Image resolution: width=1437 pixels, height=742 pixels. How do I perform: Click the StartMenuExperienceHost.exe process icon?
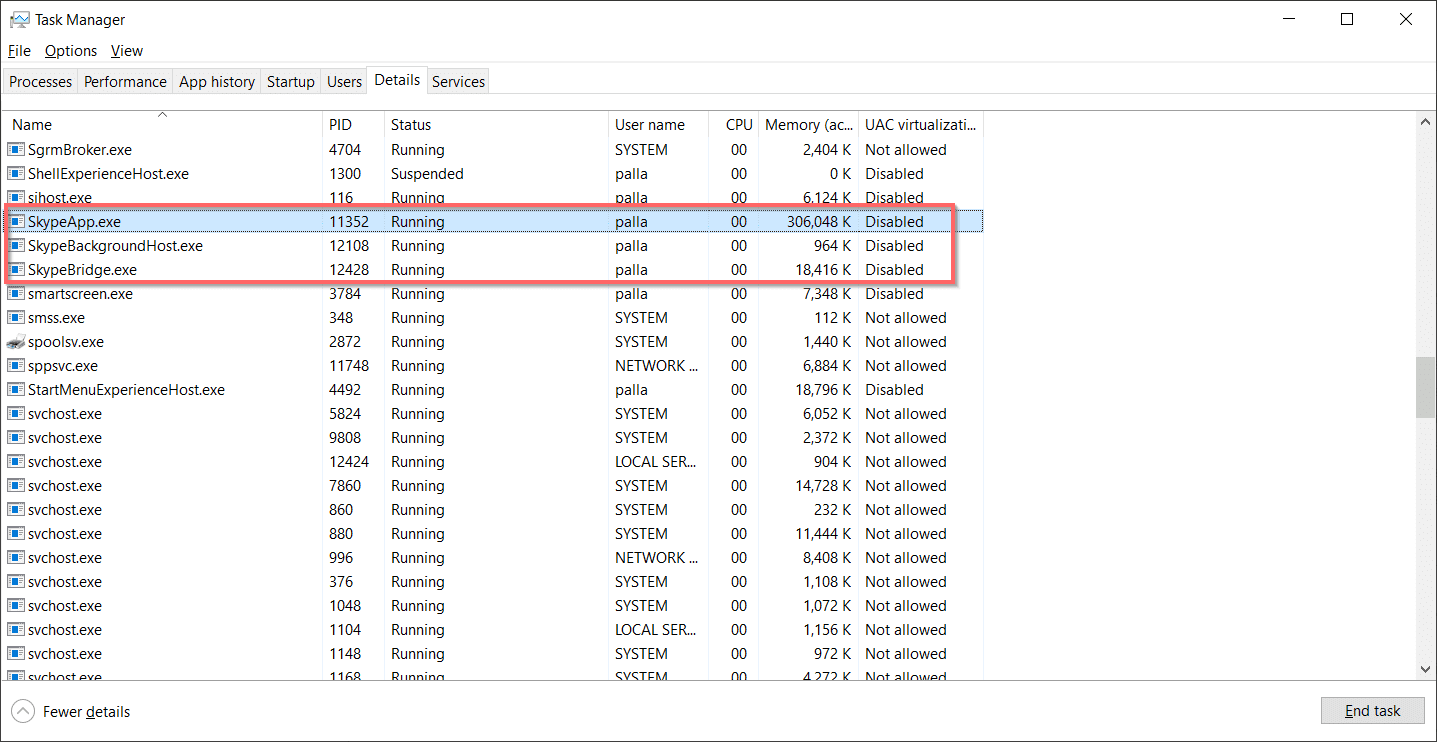(x=16, y=390)
